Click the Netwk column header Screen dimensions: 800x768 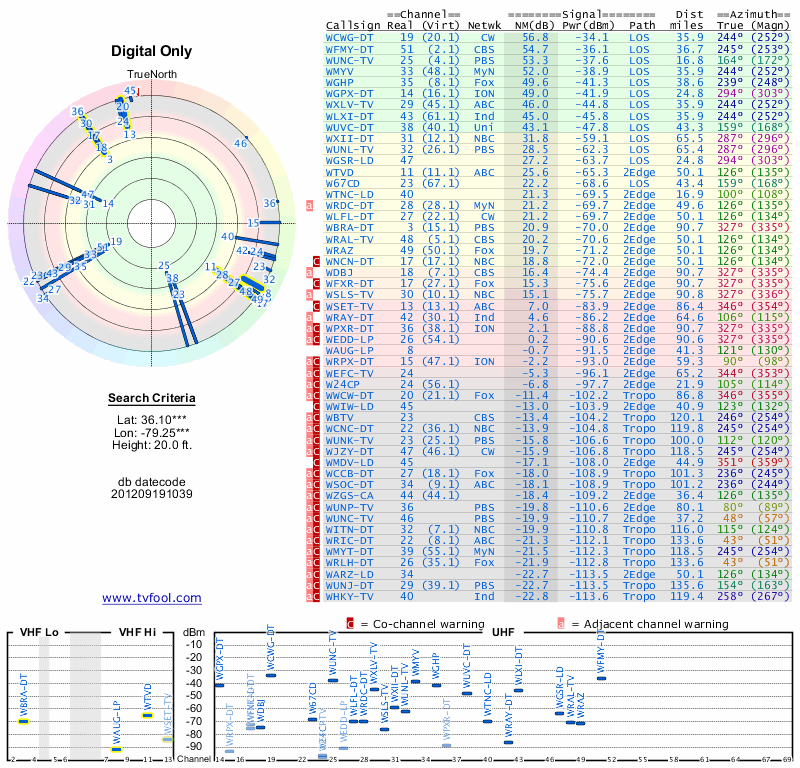(x=485, y=26)
